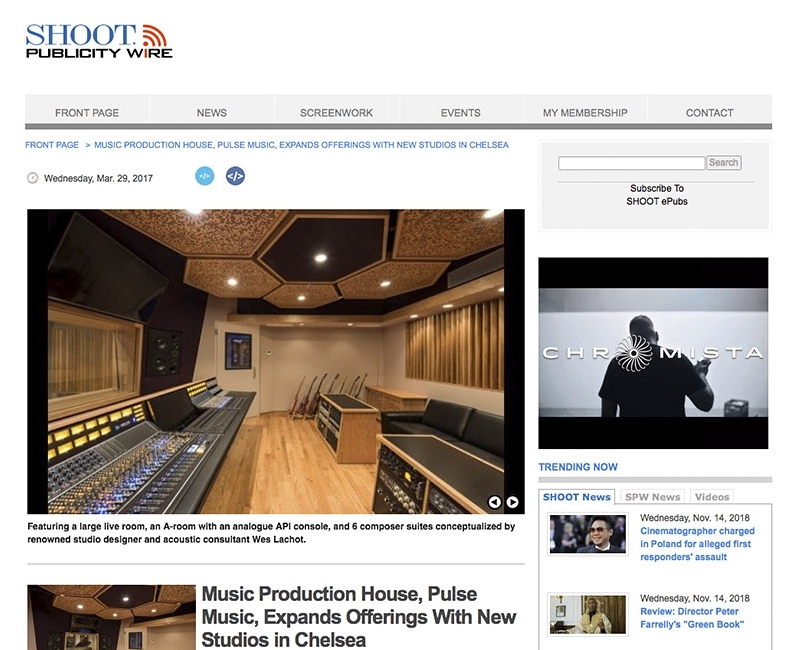Click the photo caption about Wes Lachot
The height and width of the screenshot is (650, 799).
click(x=271, y=533)
